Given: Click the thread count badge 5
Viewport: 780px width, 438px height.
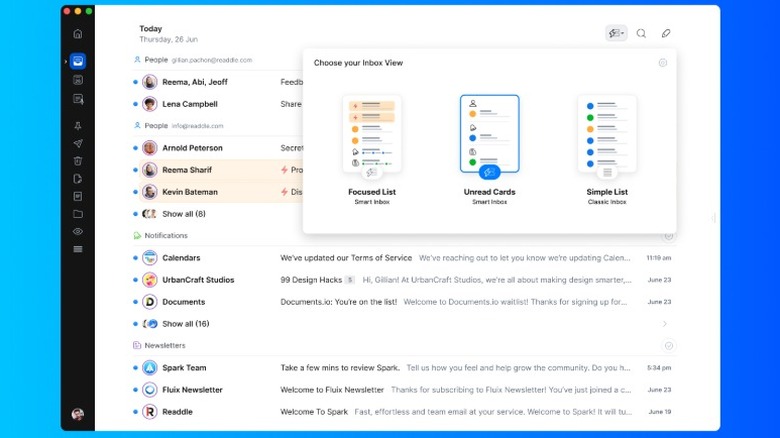Looking at the screenshot, I should pos(350,280).
